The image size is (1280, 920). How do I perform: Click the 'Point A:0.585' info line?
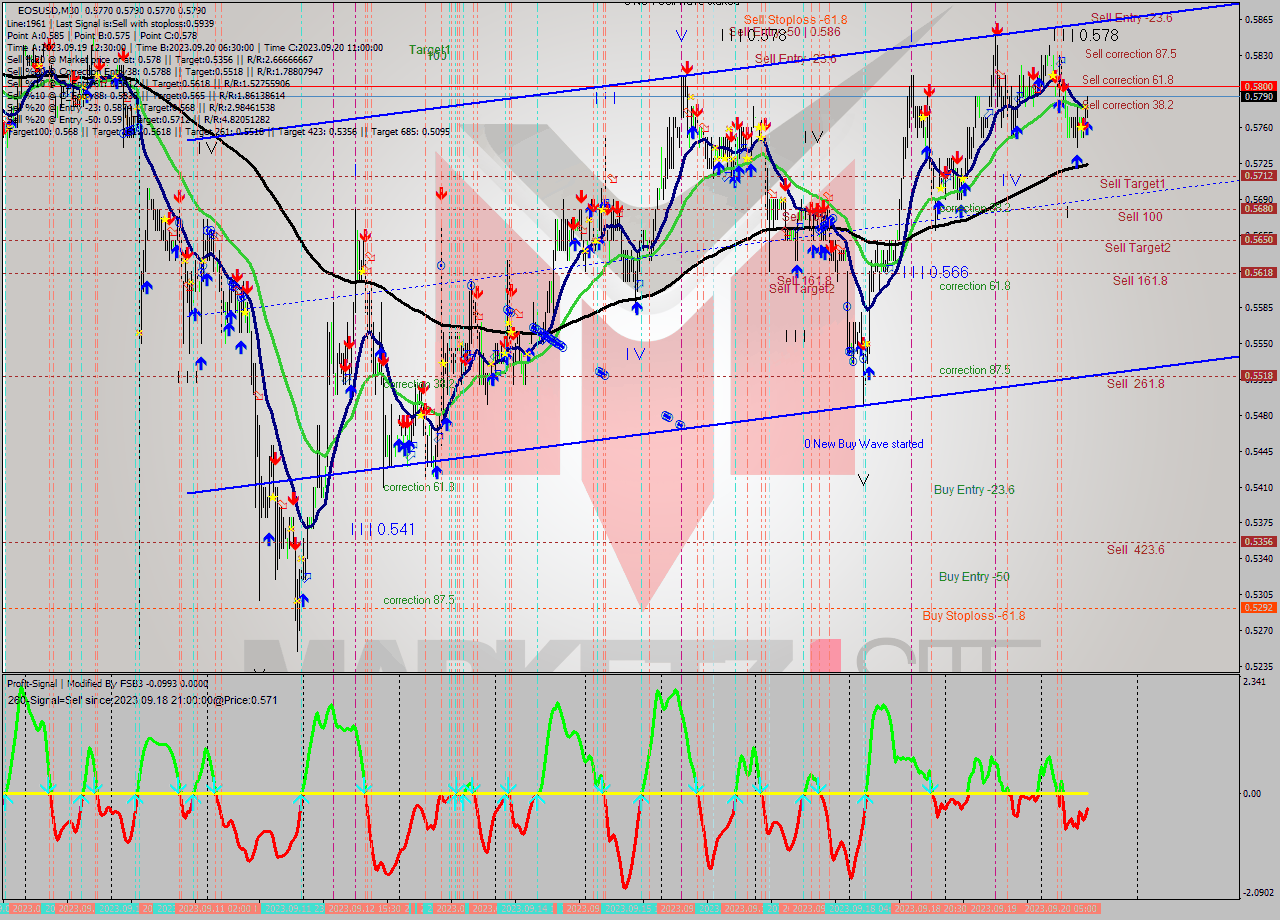35,36
